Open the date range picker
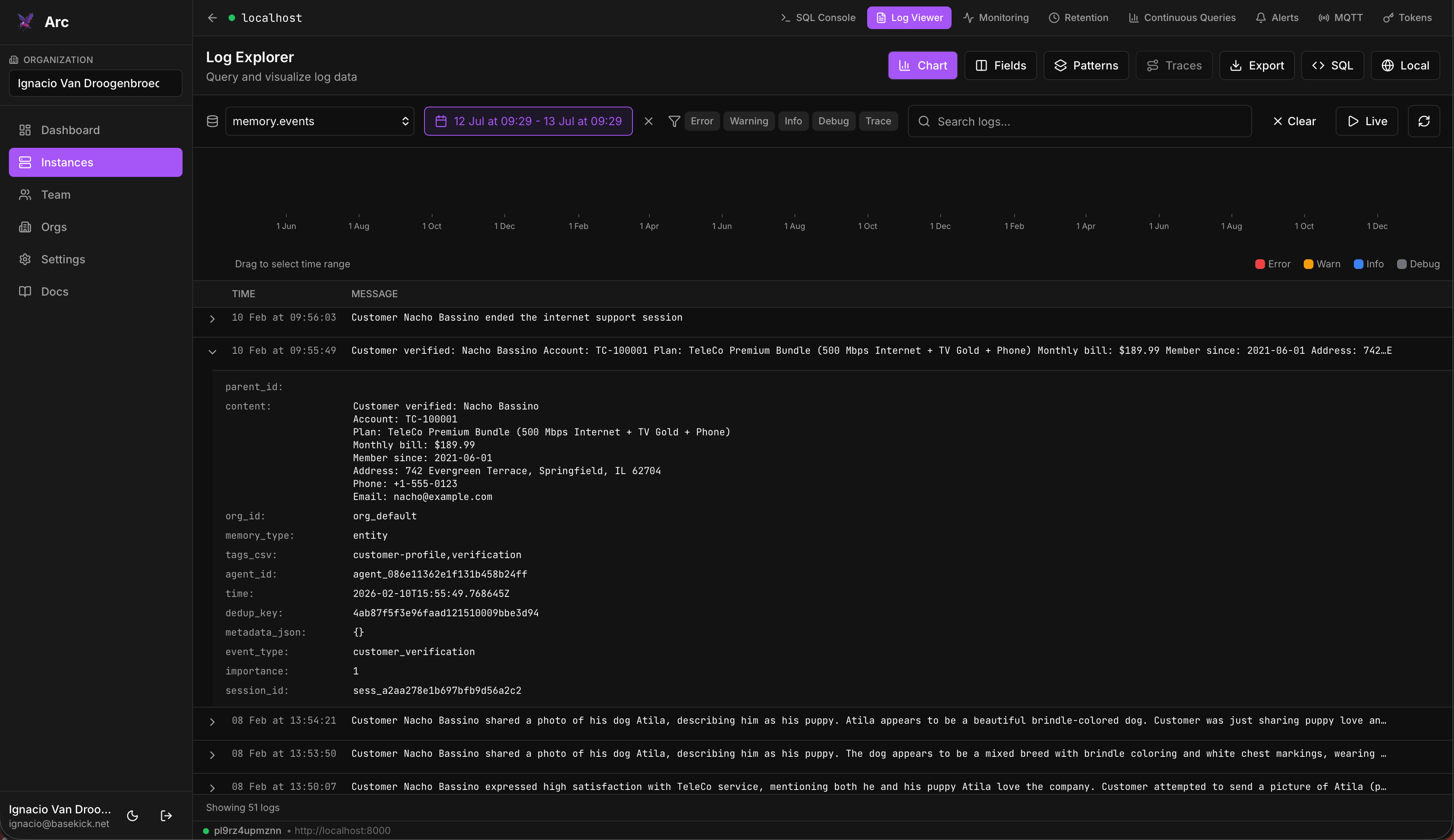Viewport: 1454px width, 840px height. 528,121
